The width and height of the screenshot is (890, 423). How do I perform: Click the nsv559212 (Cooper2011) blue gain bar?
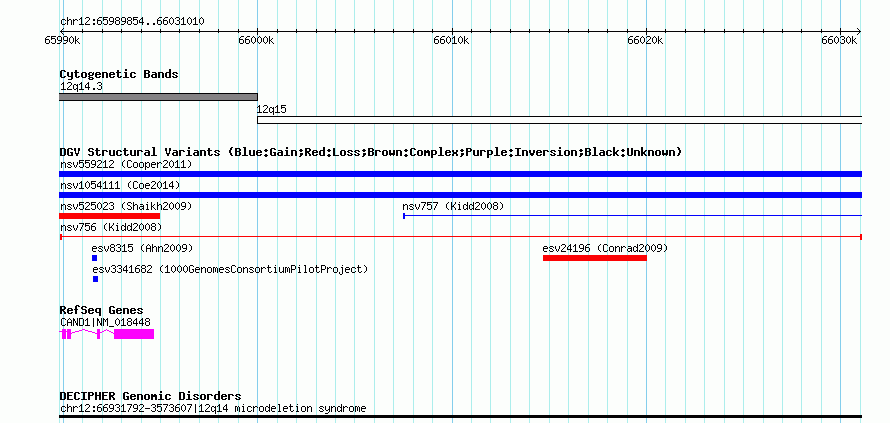pos(460,174)
